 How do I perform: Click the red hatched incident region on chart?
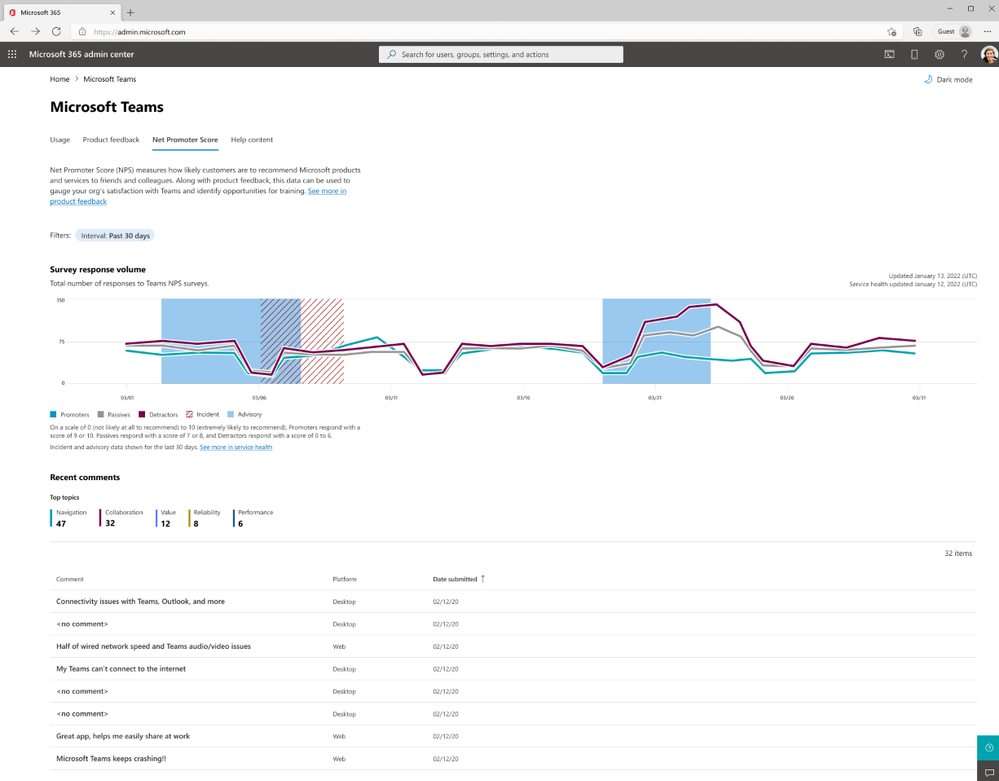pos(302,341)
